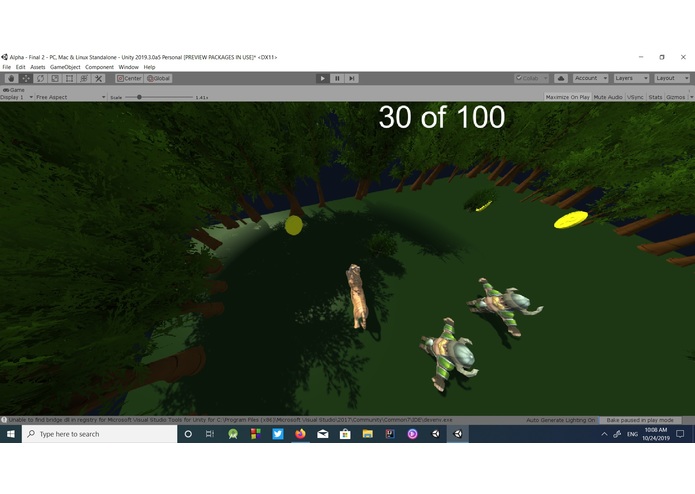Open Mail app from taskbar

coord(323,434)
